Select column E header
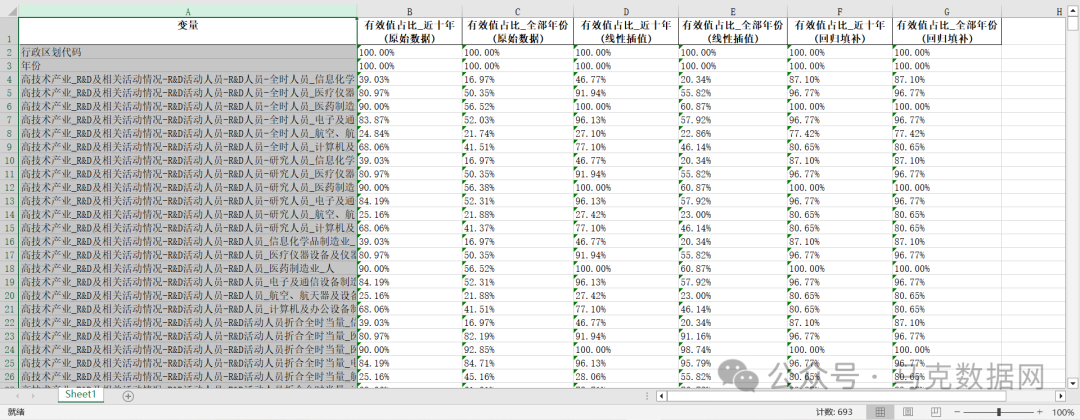This screenshot has height=420, width=1080. (733, 10)
